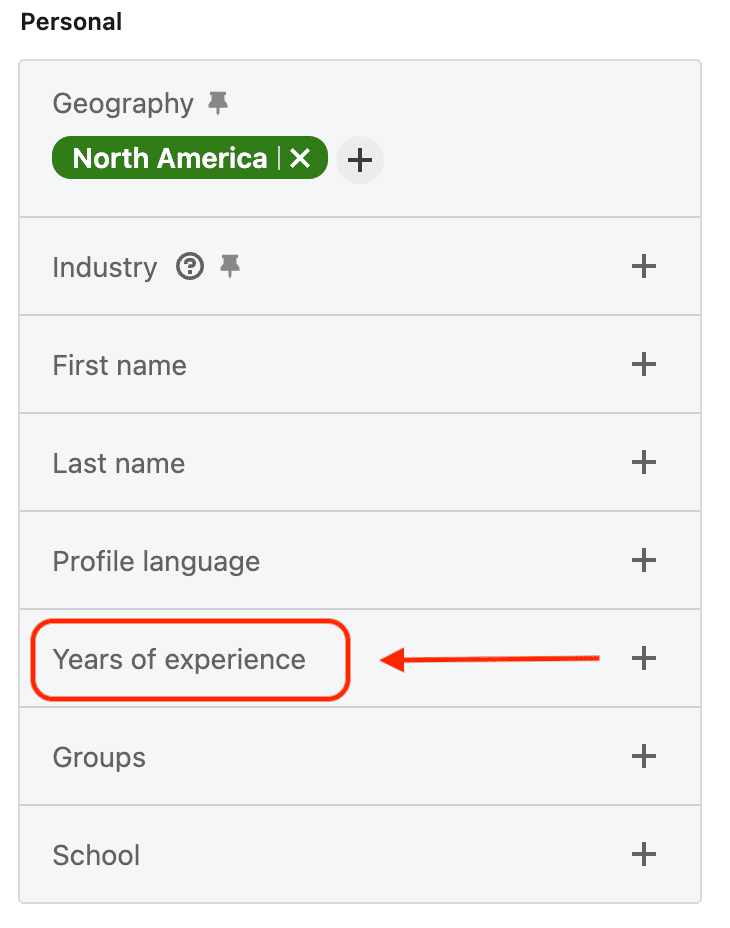Open the School filter row

[x=96, y=856]
